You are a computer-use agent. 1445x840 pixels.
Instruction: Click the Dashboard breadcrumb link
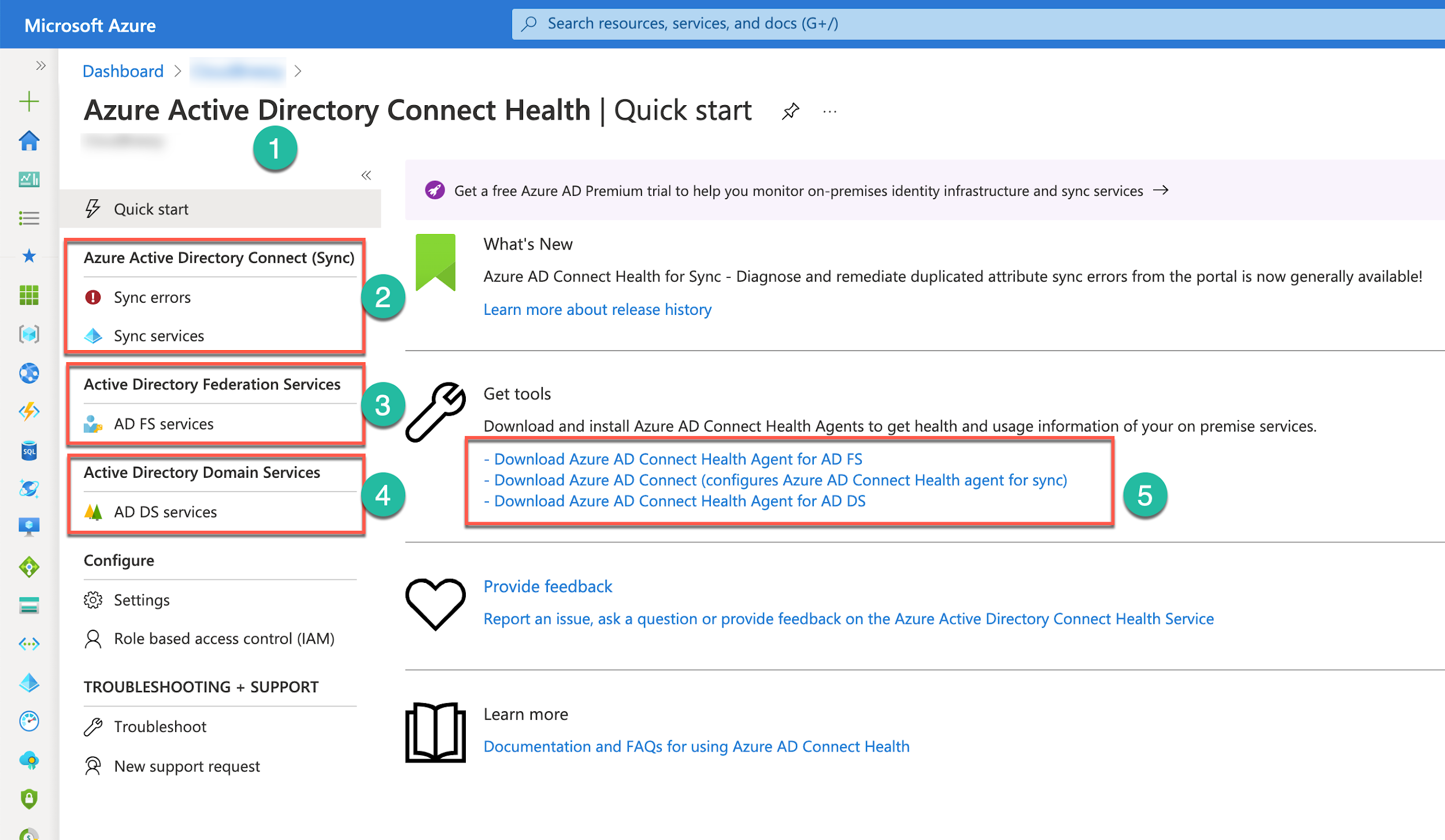point(123,71)
